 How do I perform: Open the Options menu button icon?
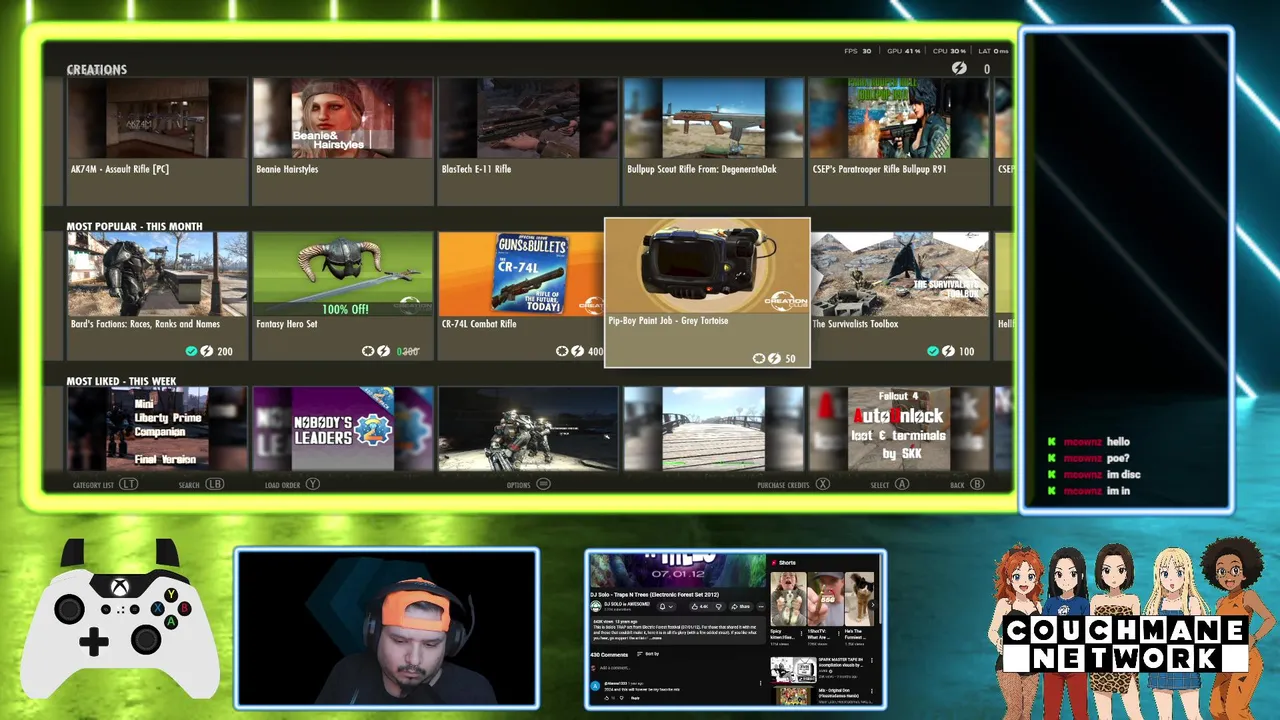(543, 484)
